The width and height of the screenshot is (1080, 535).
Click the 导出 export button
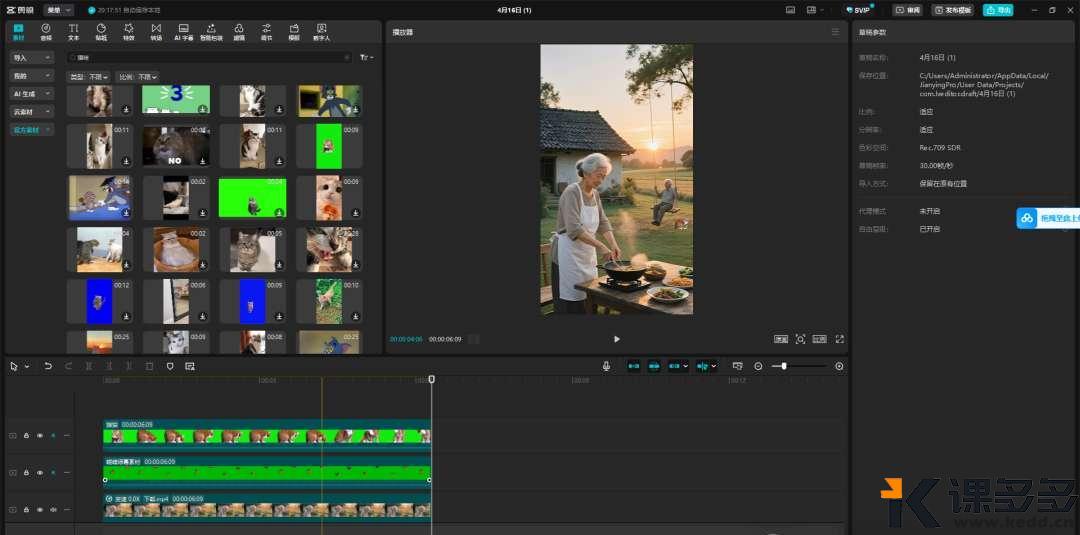click(997, 10)
